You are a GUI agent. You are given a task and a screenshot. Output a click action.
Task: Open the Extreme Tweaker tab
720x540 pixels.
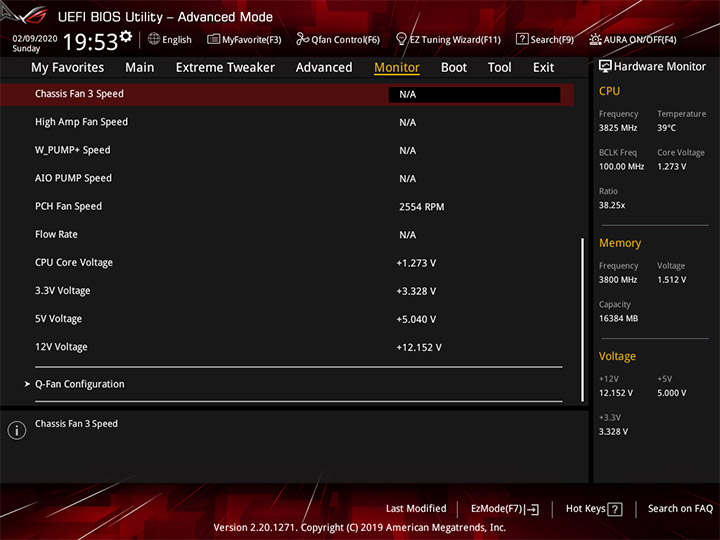point(225,68)
